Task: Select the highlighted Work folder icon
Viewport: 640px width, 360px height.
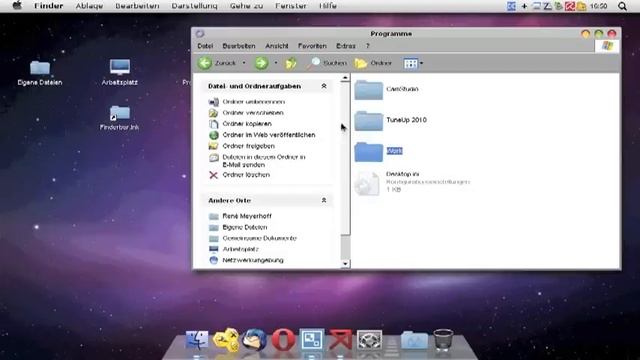Action: pyautogui.click(x=369, y=151)
